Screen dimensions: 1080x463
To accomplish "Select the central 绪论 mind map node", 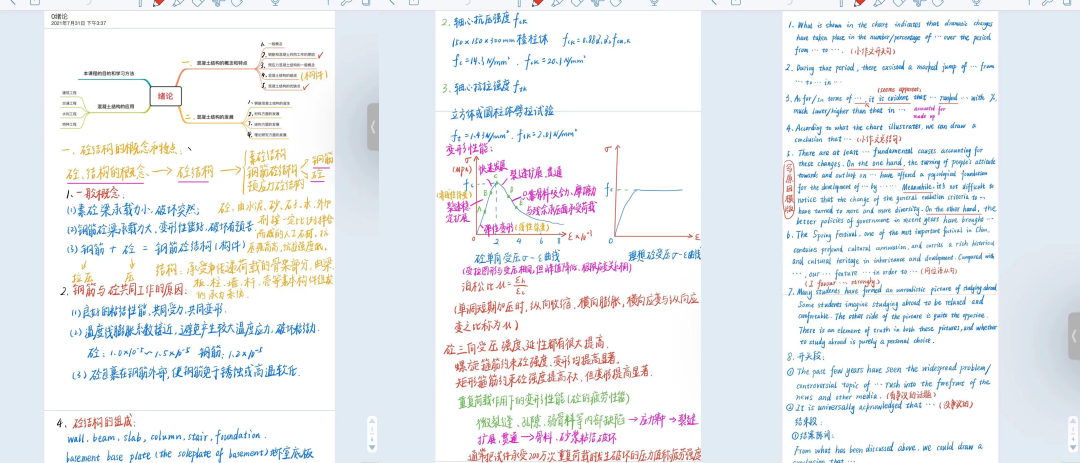I will click(165, 96).
